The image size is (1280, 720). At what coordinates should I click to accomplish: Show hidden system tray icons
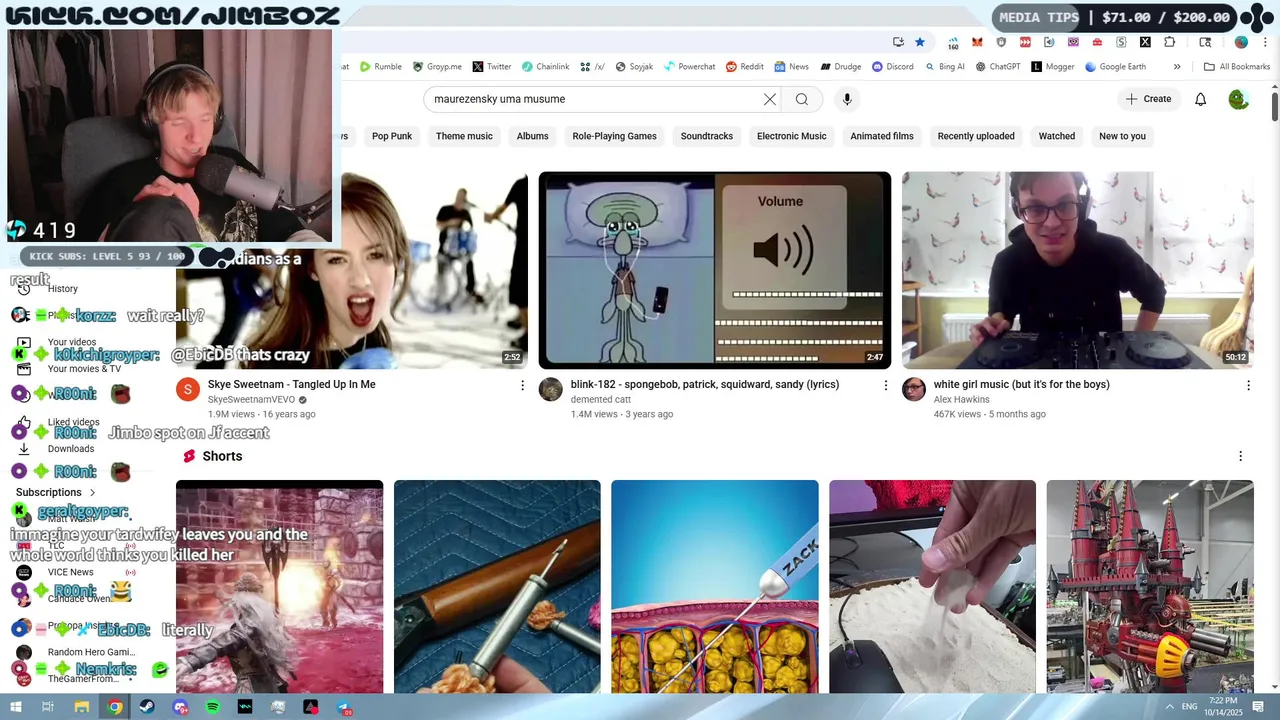[1169, 707]
